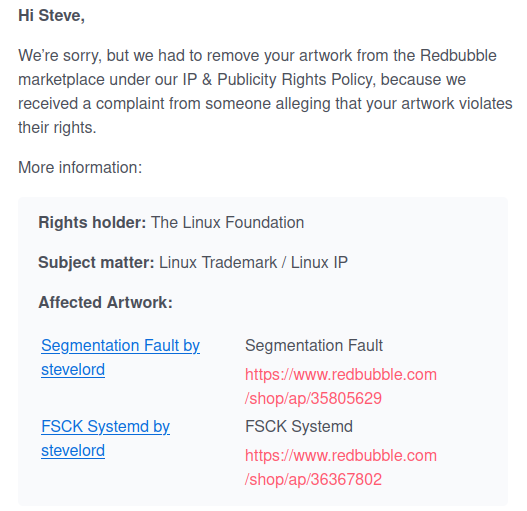Select the 'Subject matter:' bold label
This screenshot has width=527, height=511.
tap(96, 262)
